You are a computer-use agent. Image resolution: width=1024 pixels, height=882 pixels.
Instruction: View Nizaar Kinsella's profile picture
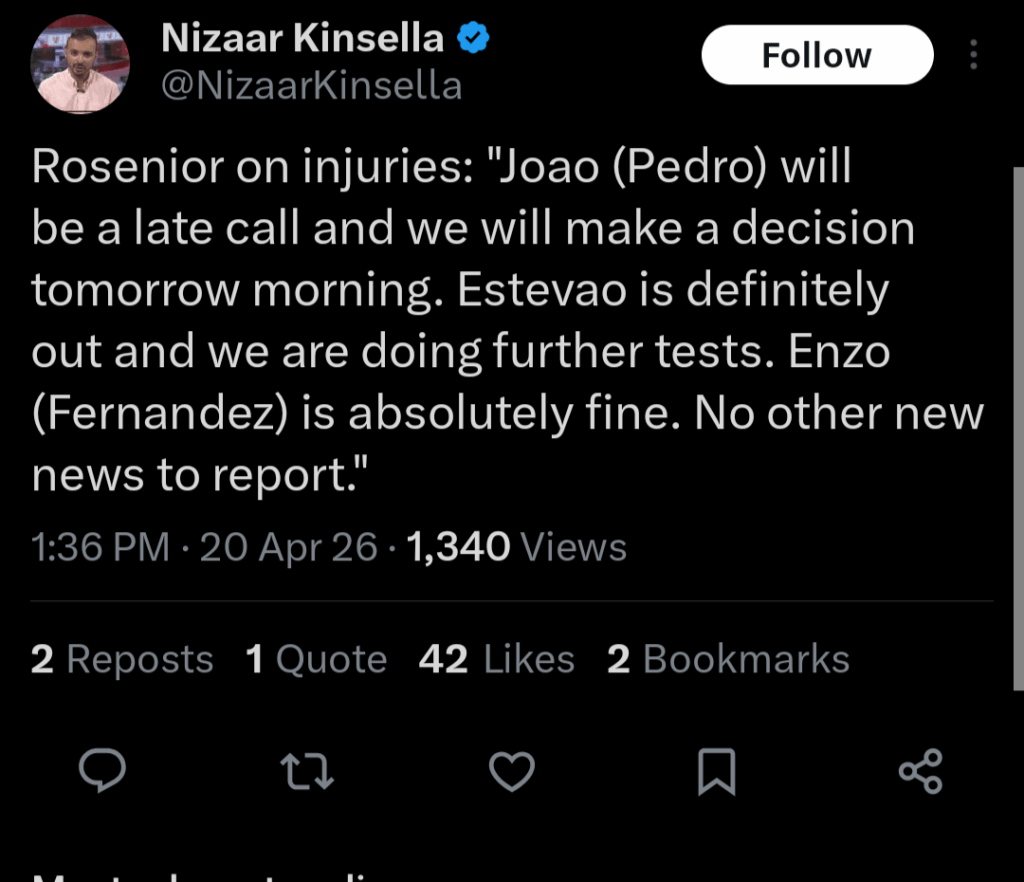tap(80, 62)
